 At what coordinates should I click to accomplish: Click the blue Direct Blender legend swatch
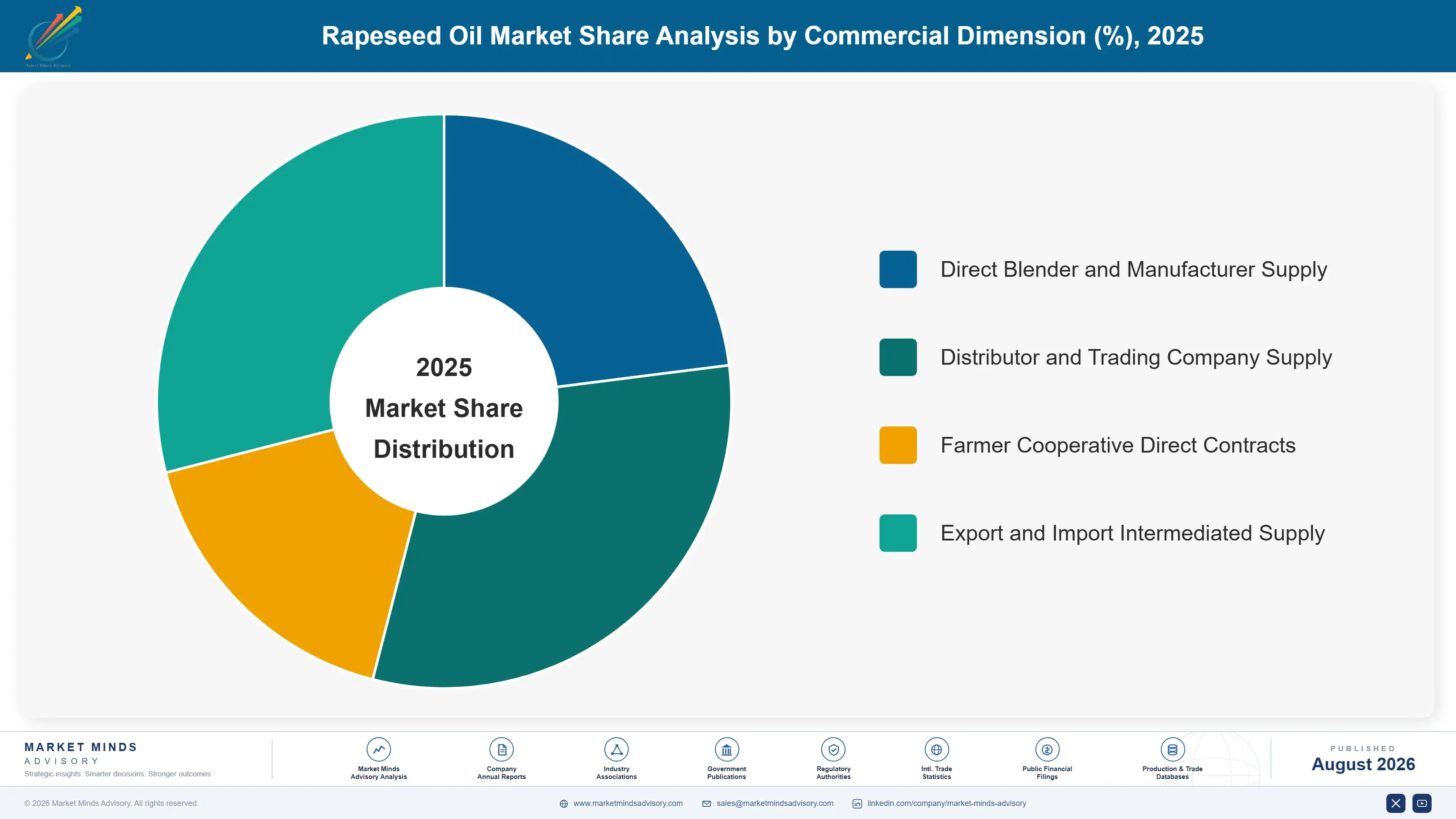click(x=898, y=269)
